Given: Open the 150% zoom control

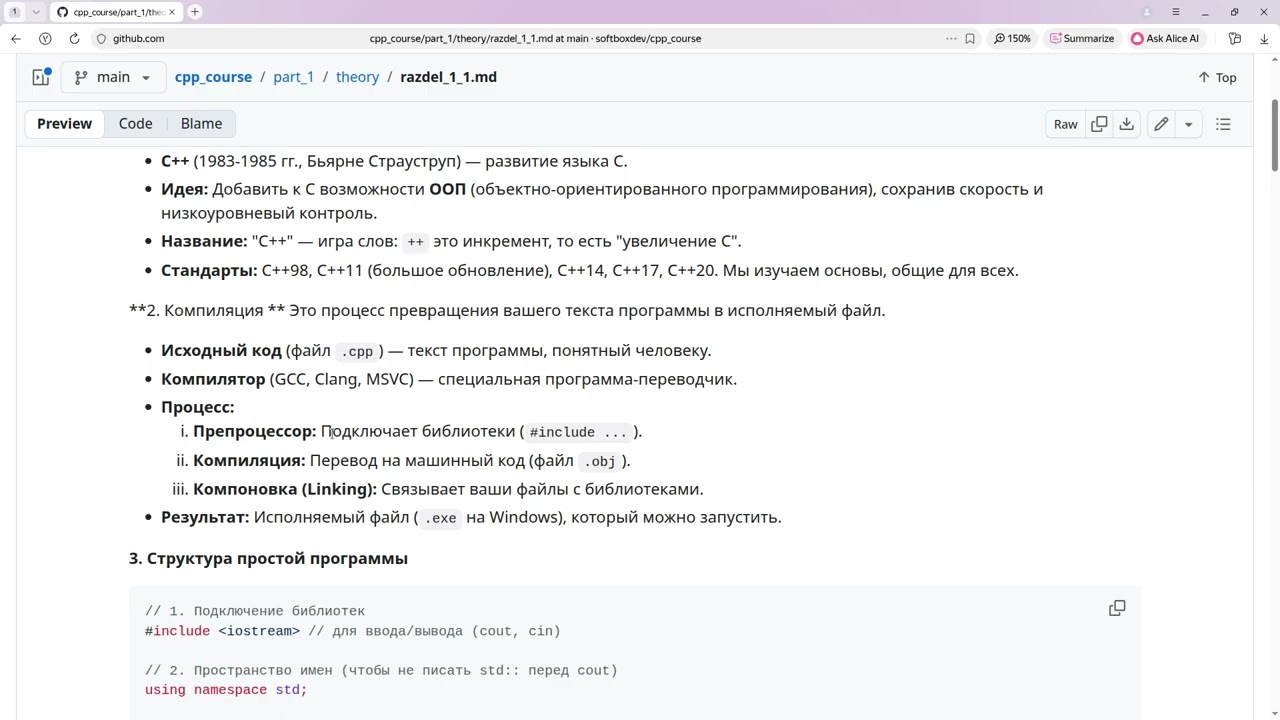Looking at the screenshot, I should point(1012,38).
